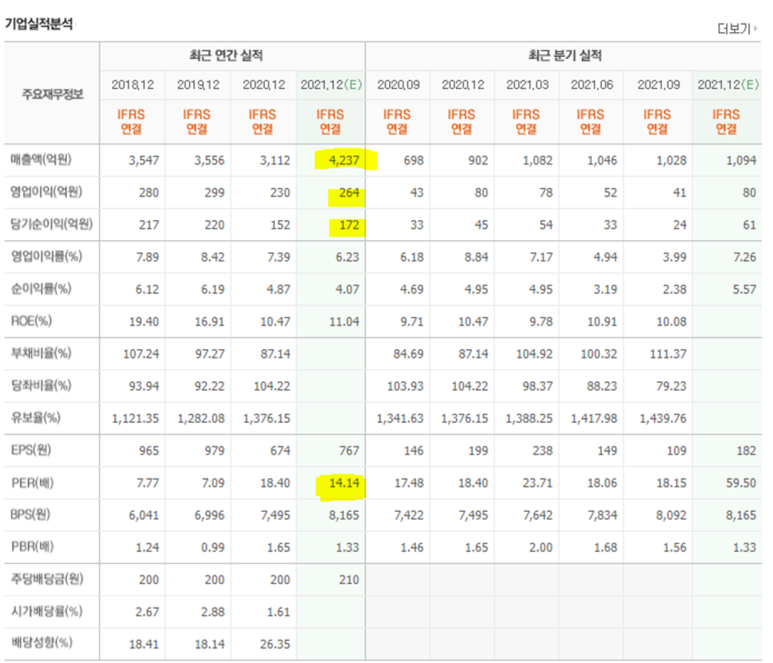Click the BPS value 8,092

tap(671, 515)
